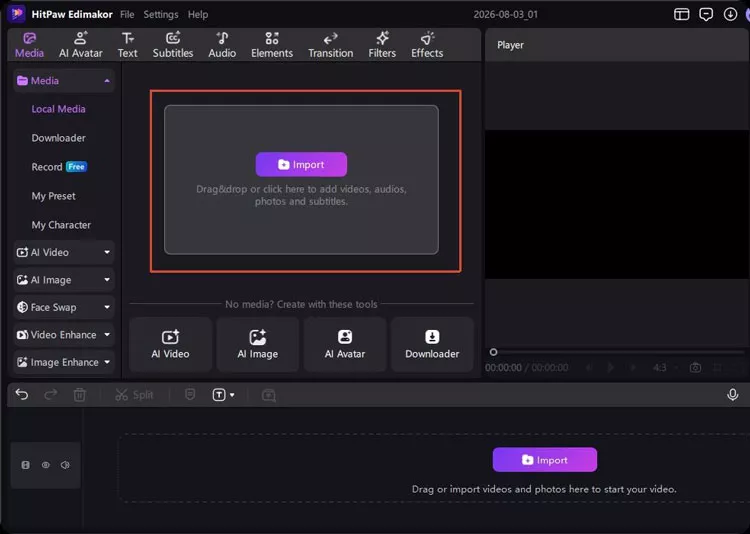The width and height of the screenshot is (750, 534).
Task: Click the drag-and-drop media import zone text
Action: (x=301, y=195)
